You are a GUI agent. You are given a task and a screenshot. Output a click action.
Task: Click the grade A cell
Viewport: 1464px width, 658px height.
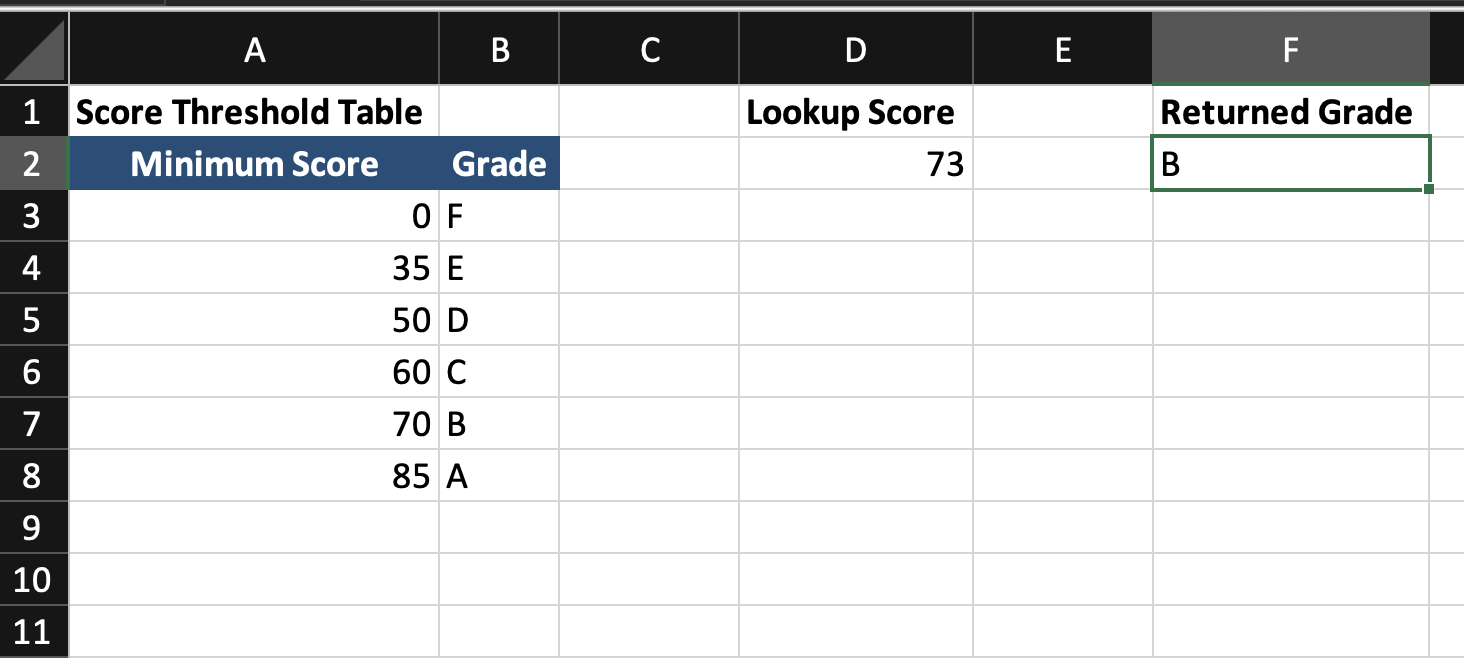pos(499,476)
